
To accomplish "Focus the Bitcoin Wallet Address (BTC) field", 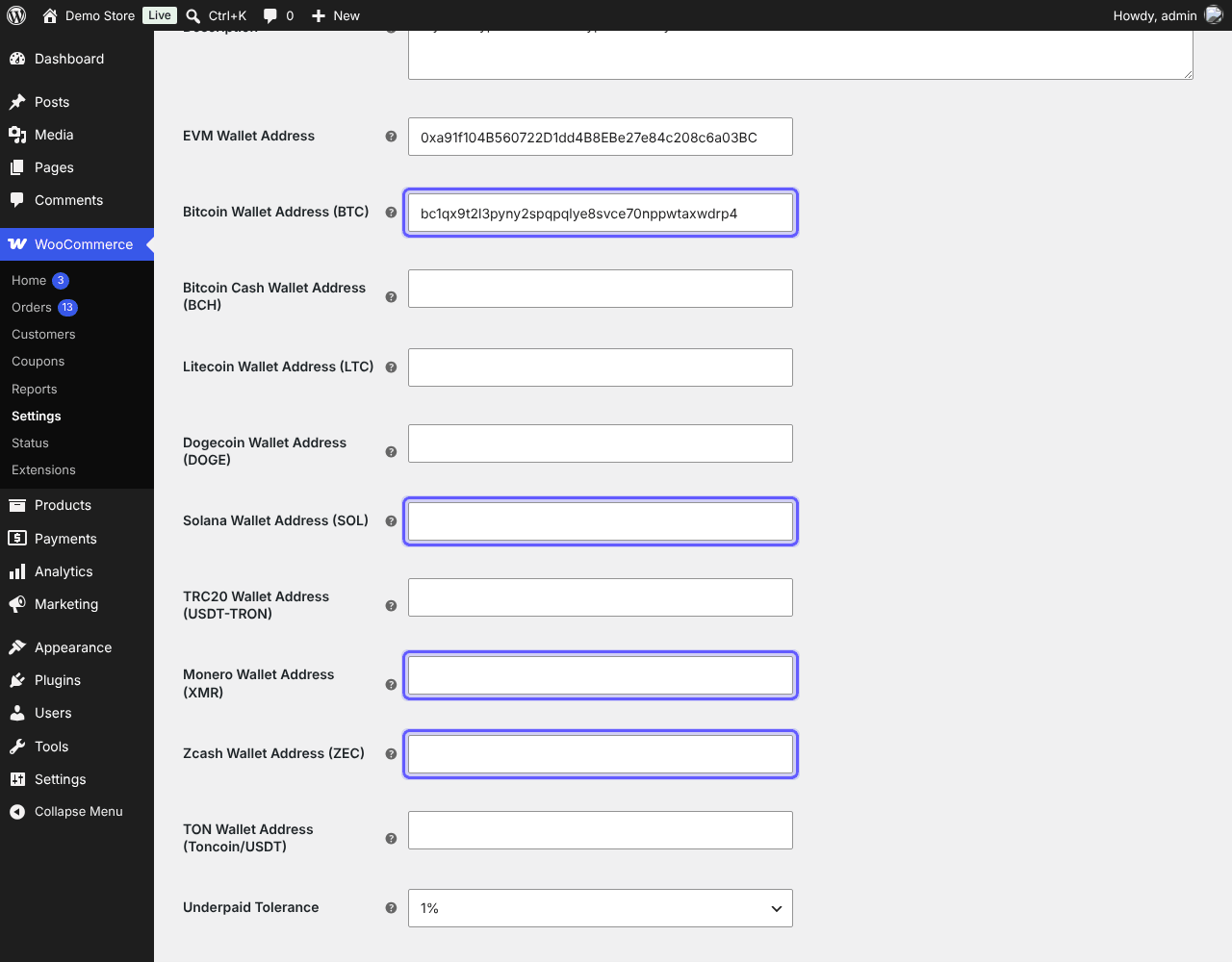I will coord(601,213).
